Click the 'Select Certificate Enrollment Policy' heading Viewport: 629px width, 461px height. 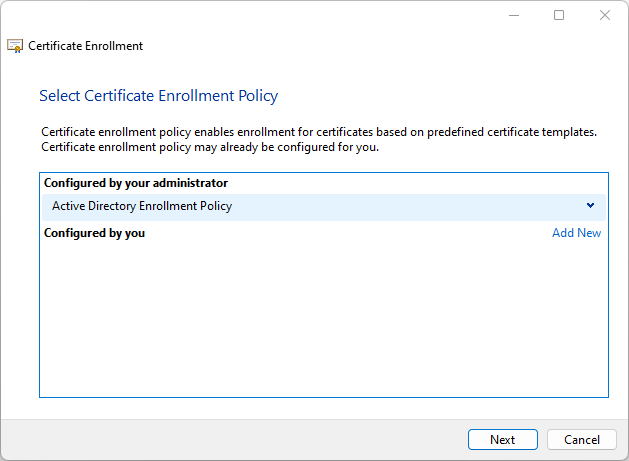coord(158,96)
